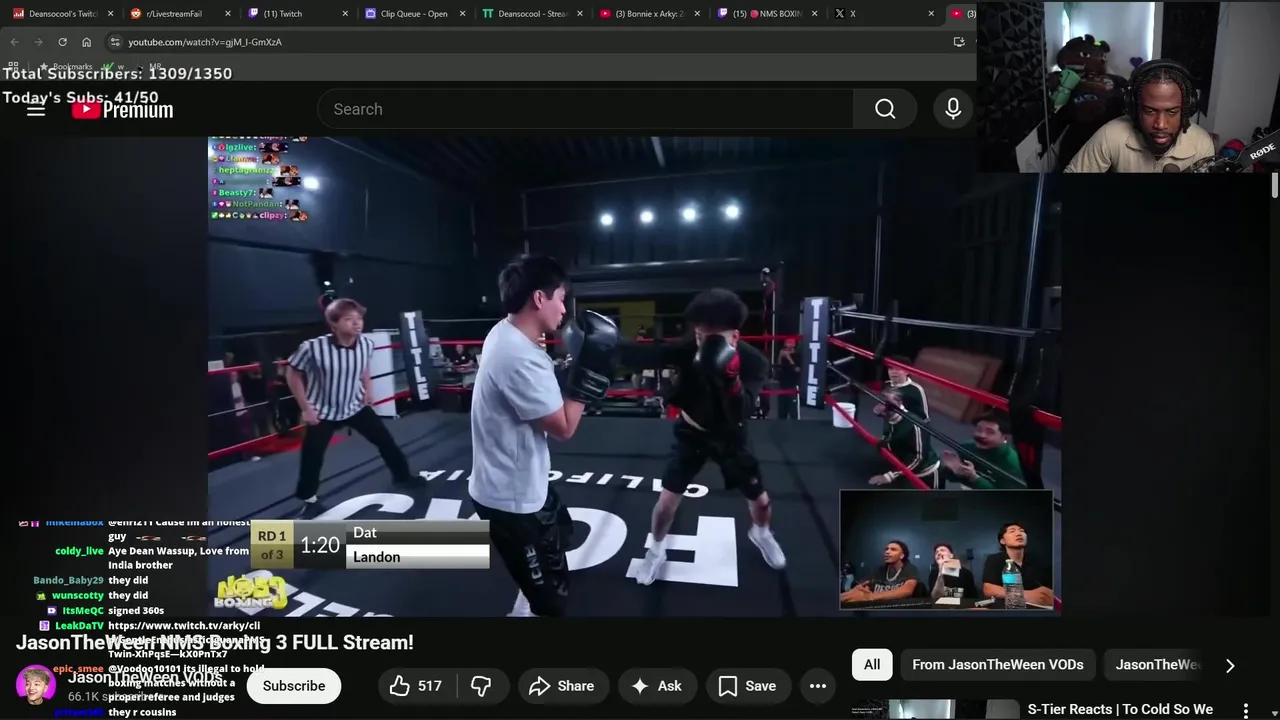Screen dimensions: 1280x720
Task: Open apps grid in bookmarks bar
Action: [x=13, y=66]
